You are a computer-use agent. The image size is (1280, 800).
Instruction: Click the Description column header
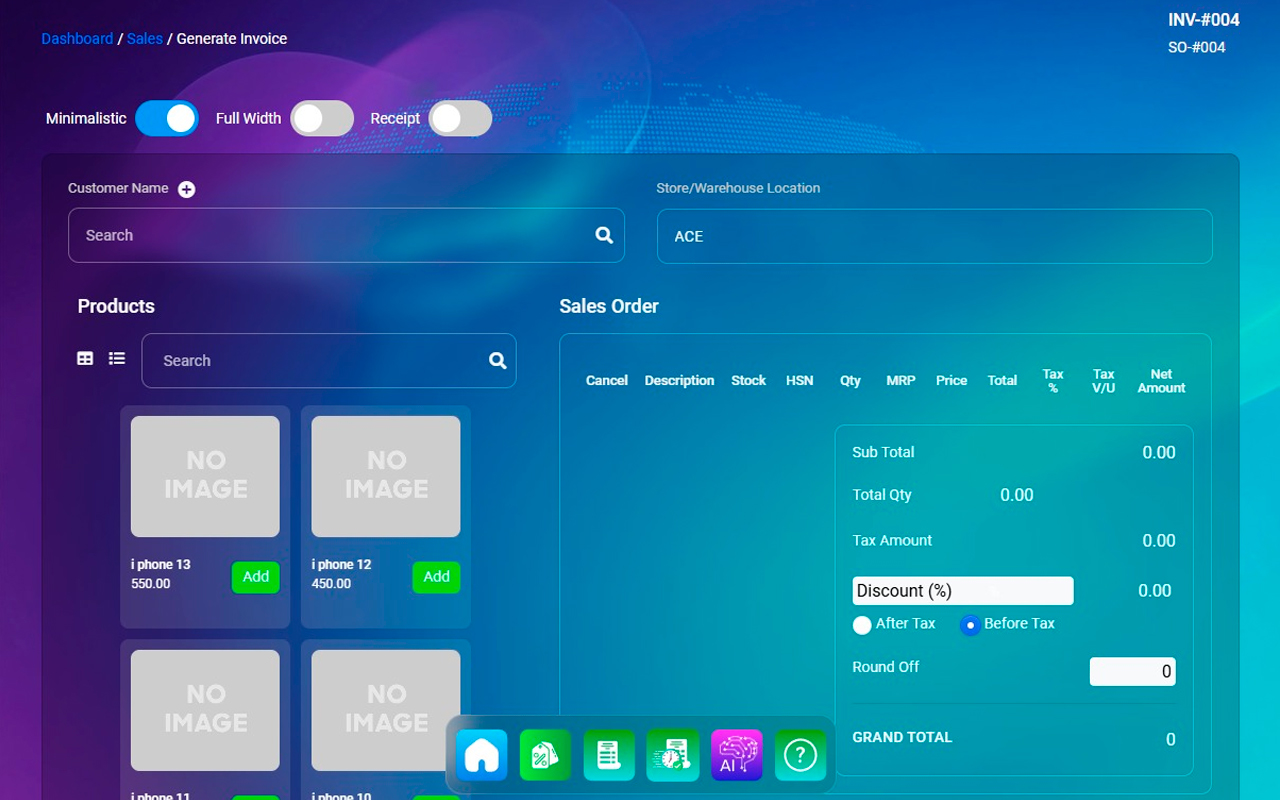[679, 381]
